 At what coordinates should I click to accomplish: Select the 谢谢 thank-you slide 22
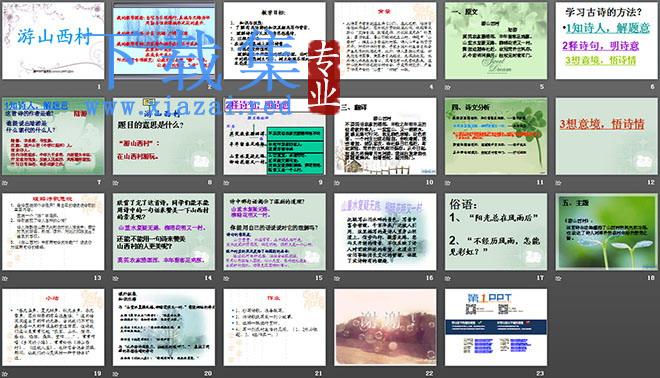(x=385, y=327)
